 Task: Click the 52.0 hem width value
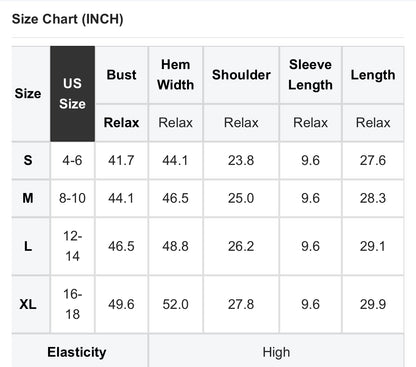176,304
